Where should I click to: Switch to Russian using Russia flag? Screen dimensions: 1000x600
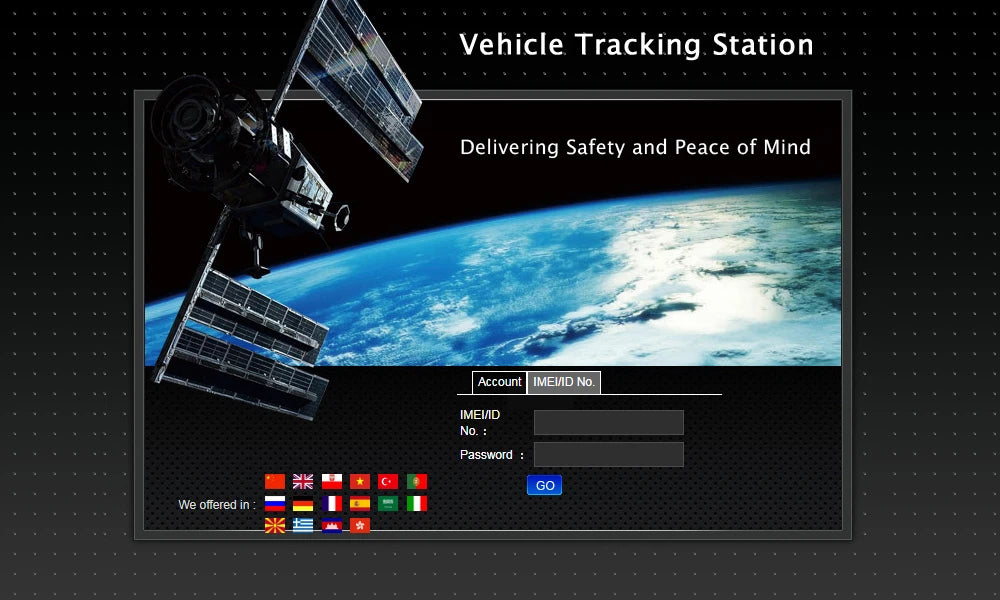[275, 504]
